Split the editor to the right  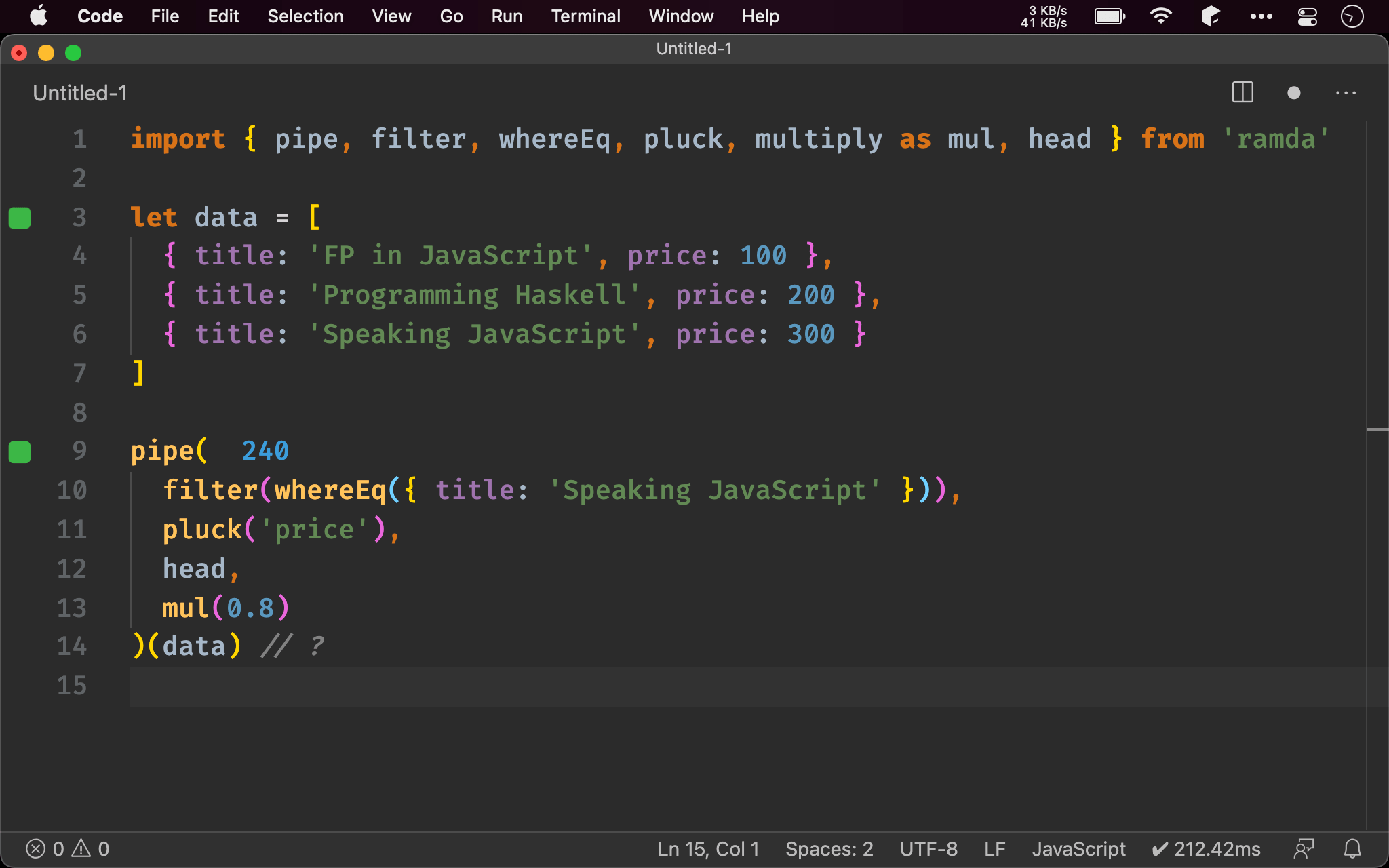1243,92
